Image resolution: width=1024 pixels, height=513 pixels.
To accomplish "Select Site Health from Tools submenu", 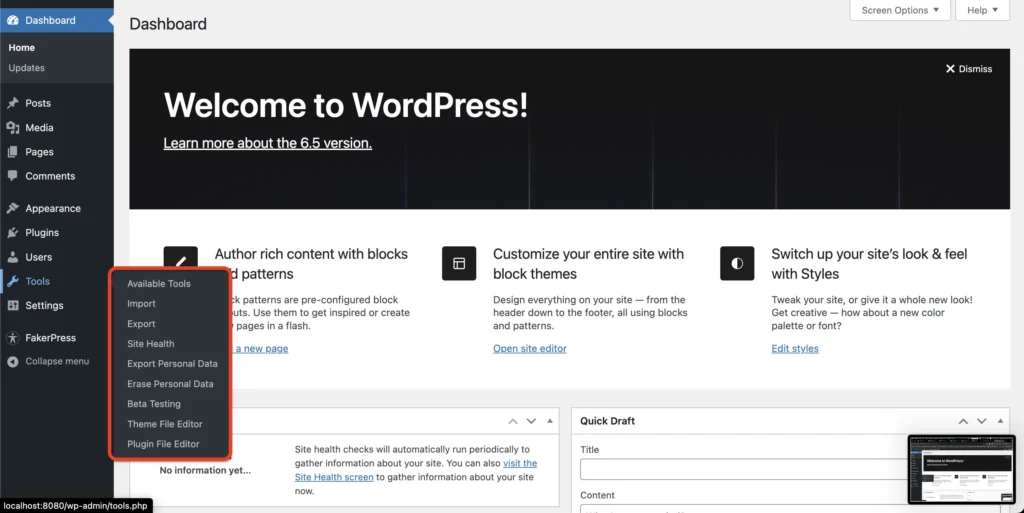I will point(151,344).
